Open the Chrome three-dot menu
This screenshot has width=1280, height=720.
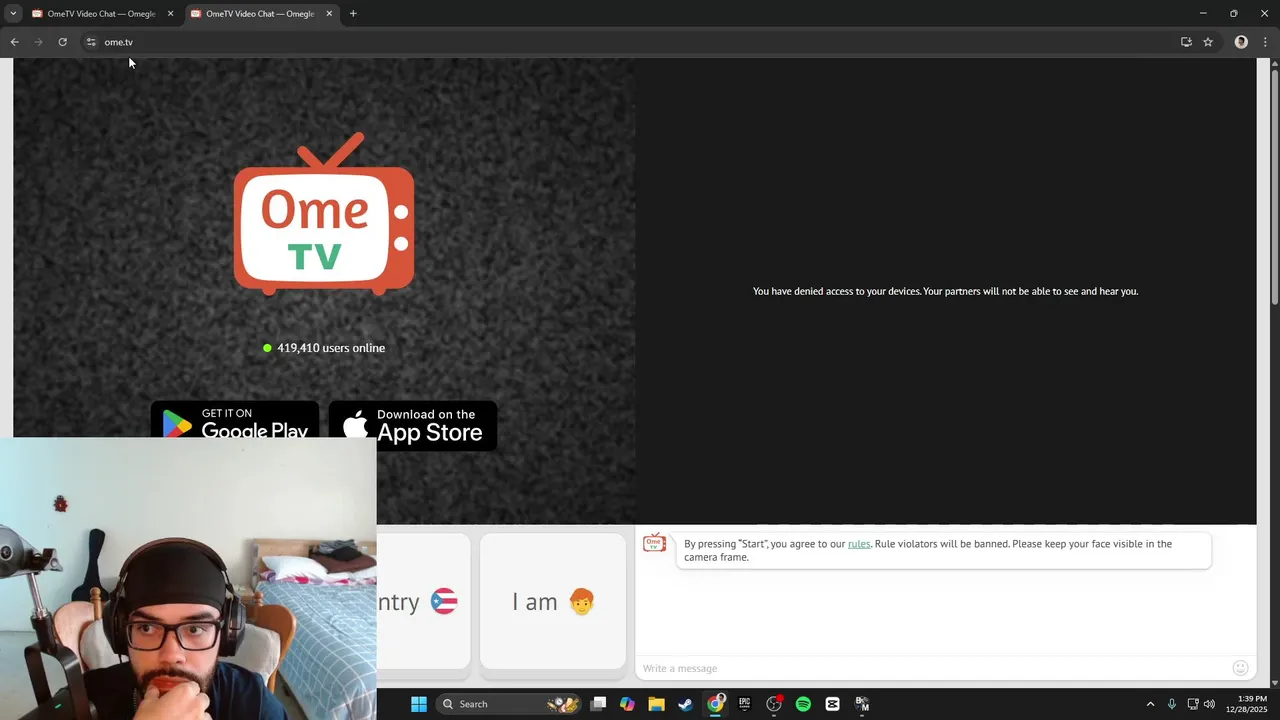(1266, 42)
